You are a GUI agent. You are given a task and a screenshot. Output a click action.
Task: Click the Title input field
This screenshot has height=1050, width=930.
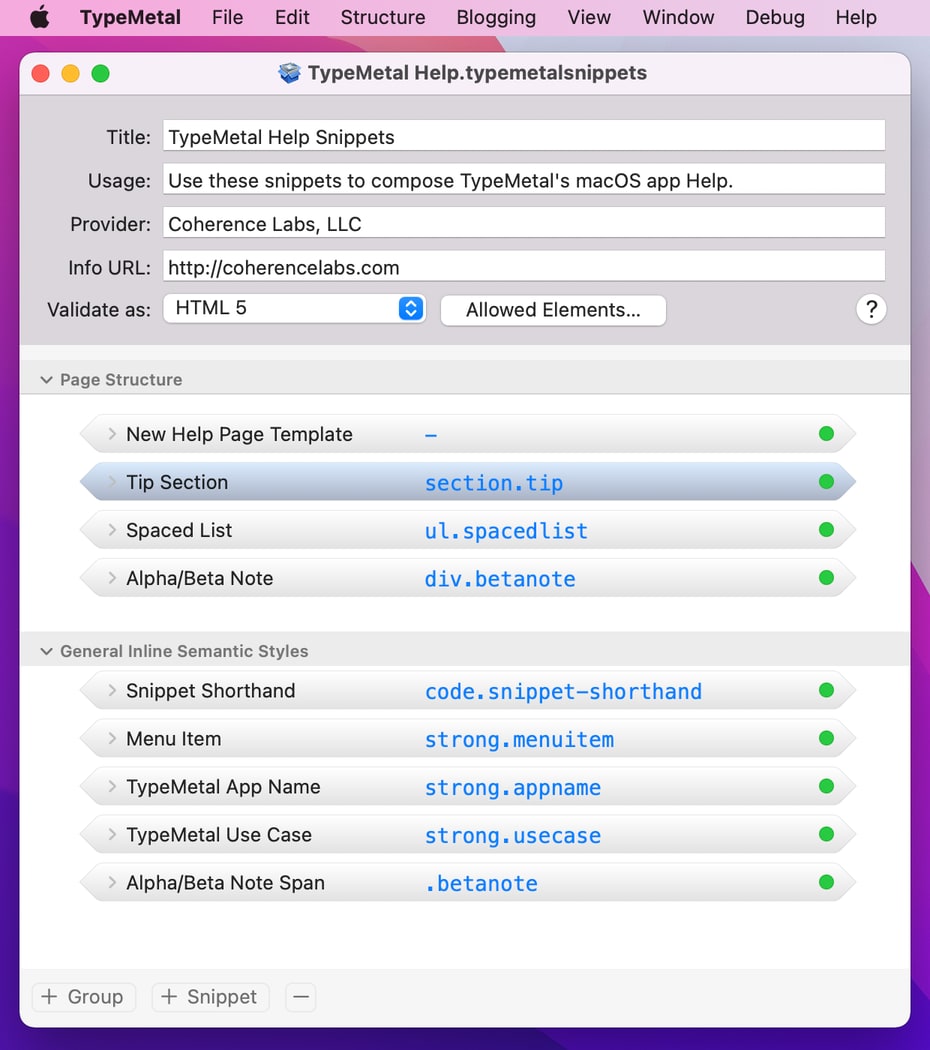524,136
